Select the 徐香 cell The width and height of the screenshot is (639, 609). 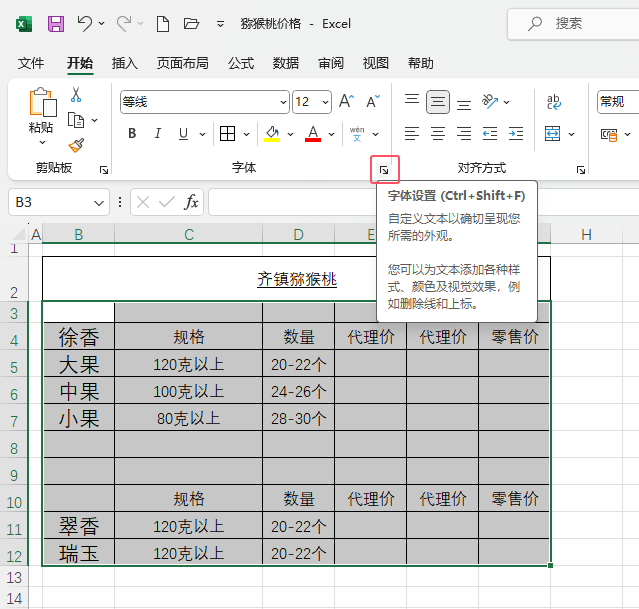79,337
